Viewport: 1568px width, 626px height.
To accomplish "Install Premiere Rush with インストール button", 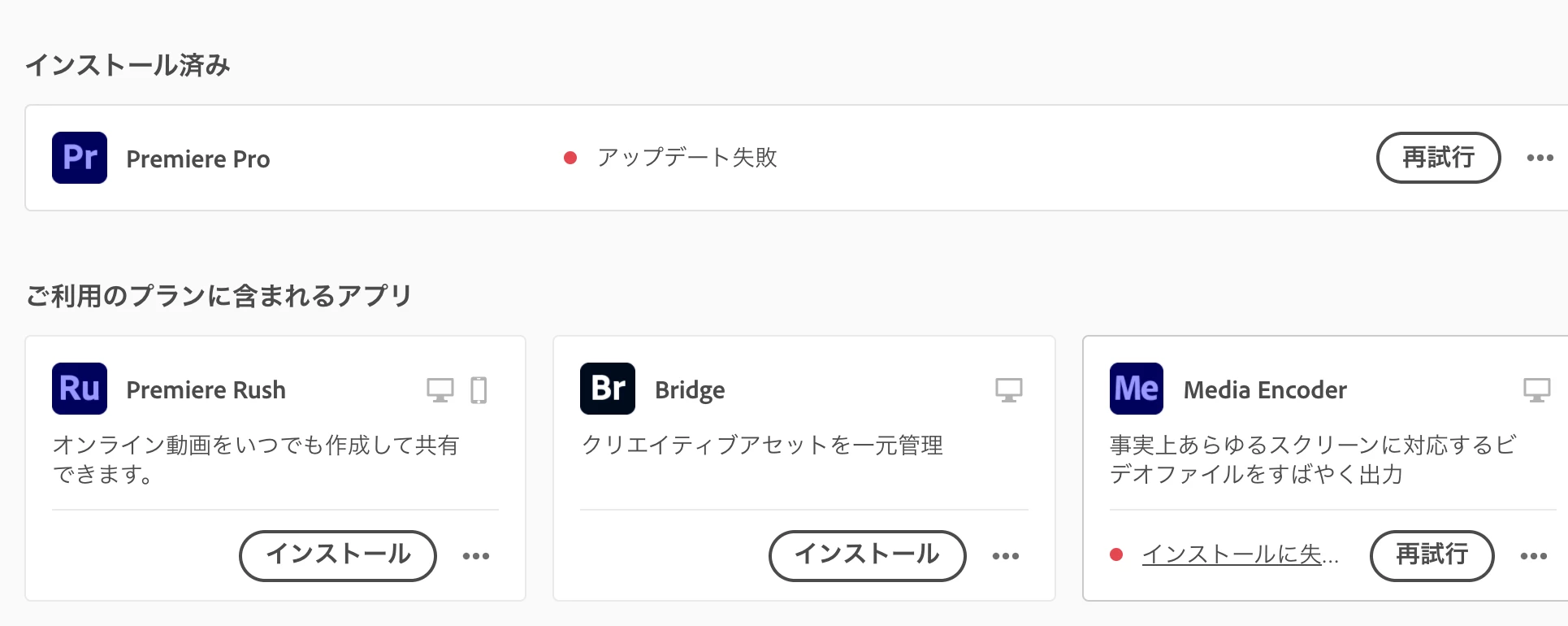I will [x=338, y=556].
